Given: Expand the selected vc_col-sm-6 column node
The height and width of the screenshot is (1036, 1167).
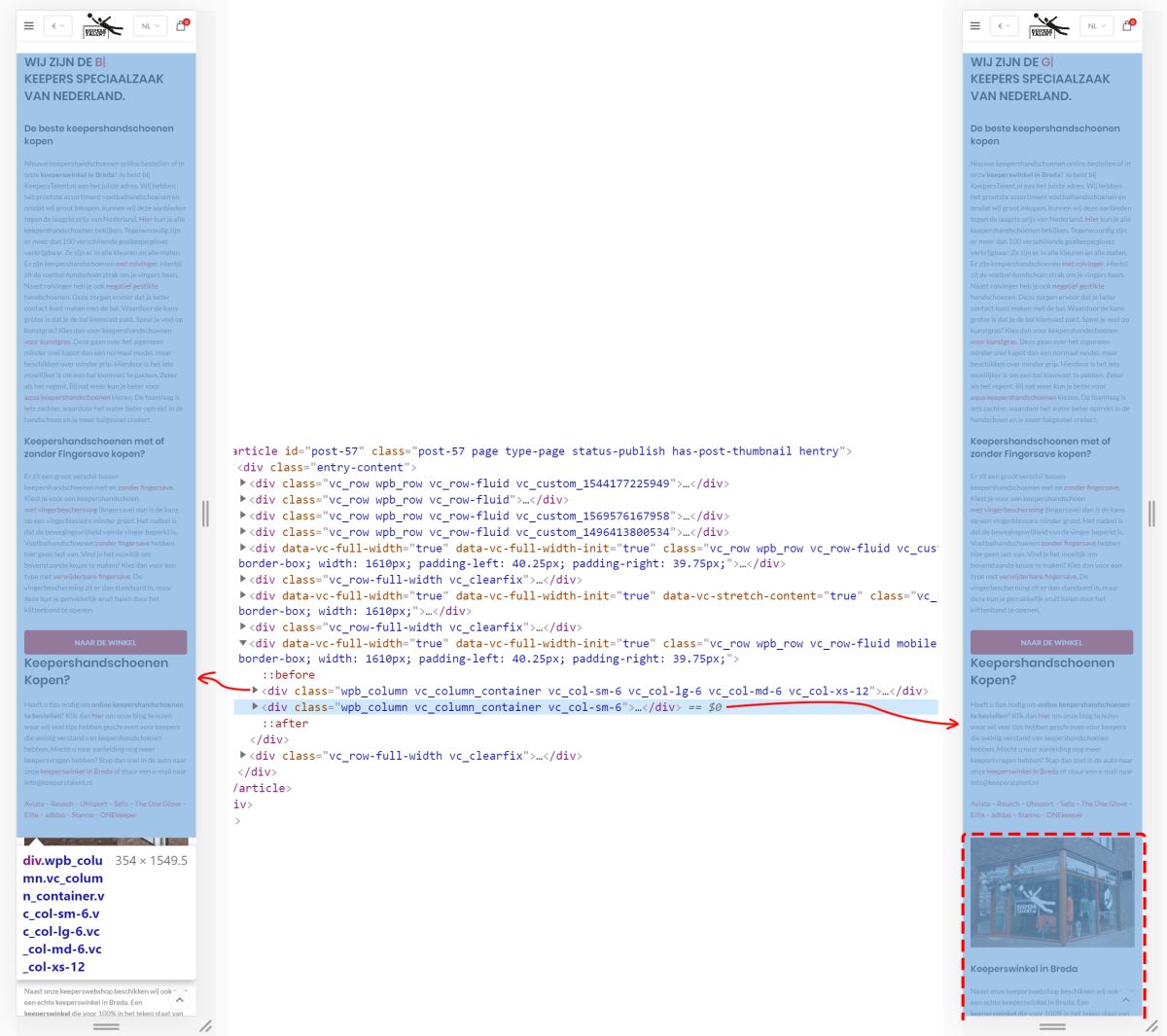Looking at the screenshot, I should (256, 707).
